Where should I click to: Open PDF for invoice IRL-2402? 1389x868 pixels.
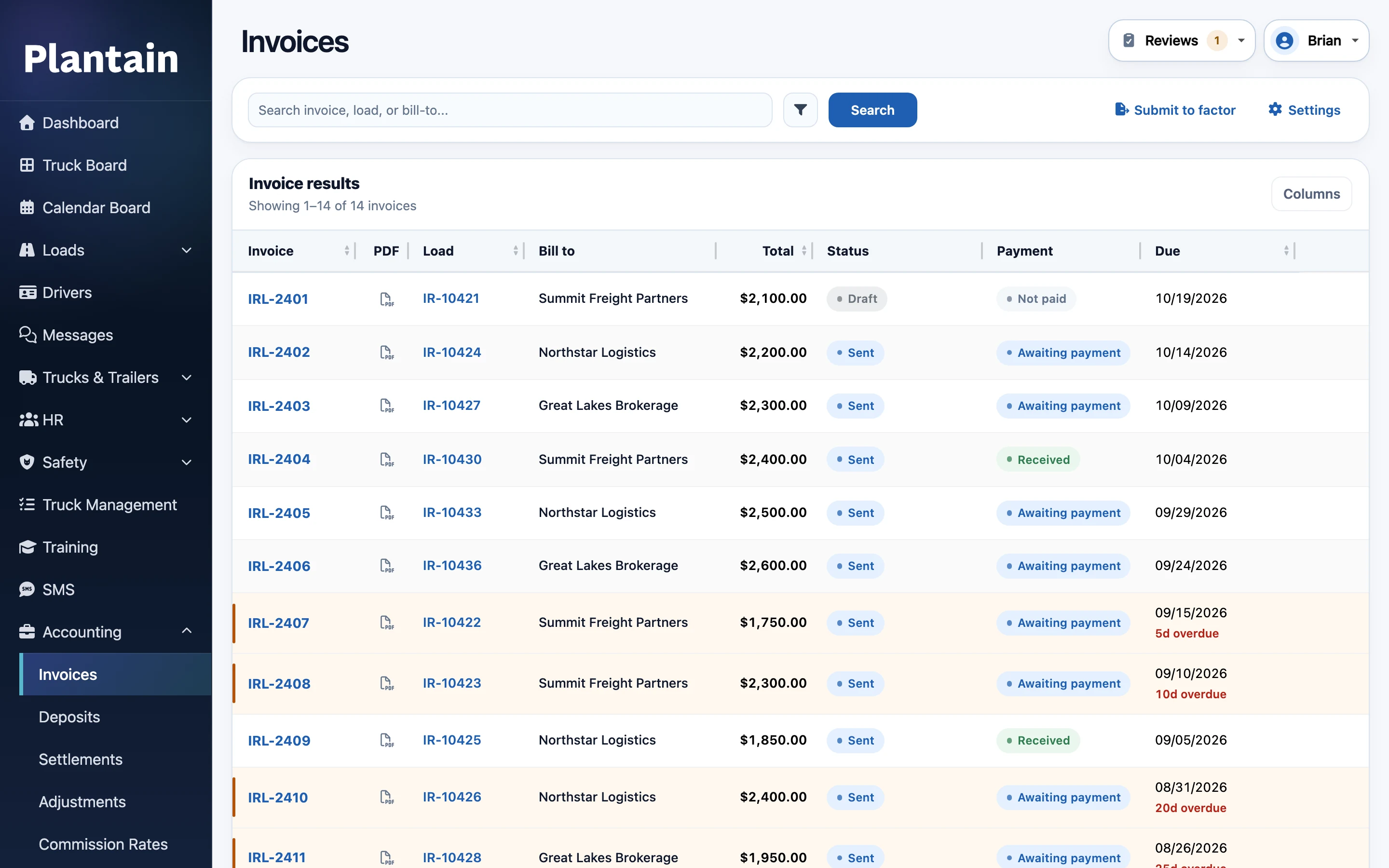click(387, 353)
